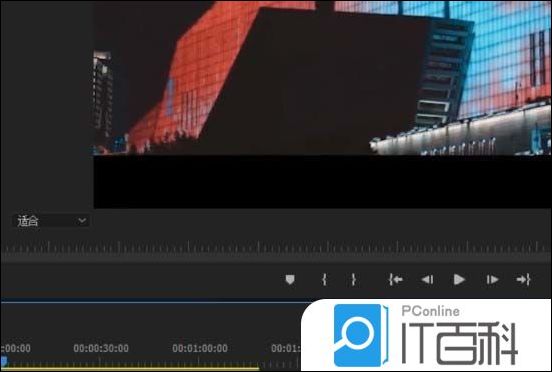The image size is (552, 372).
Task: Click the video preview frame
Action: 322,105
